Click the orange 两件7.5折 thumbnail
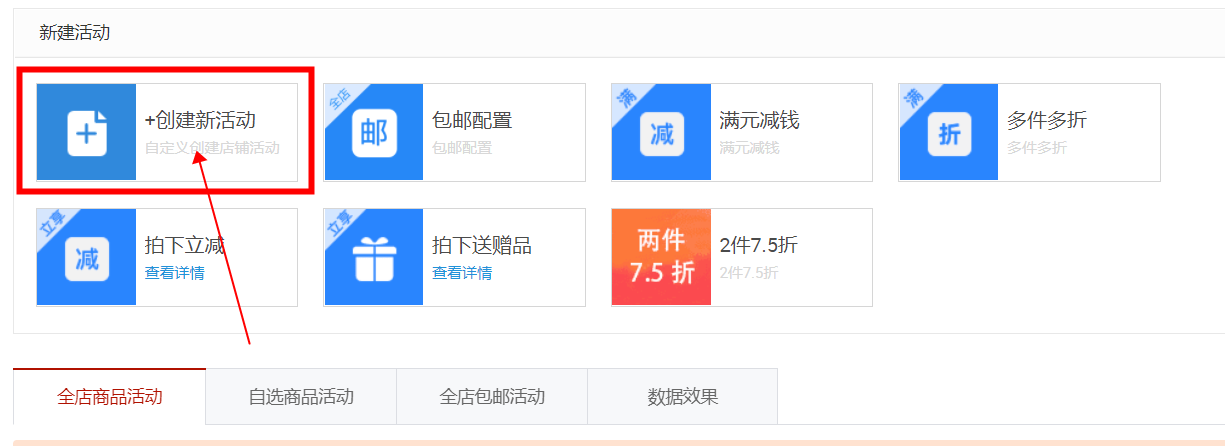This screenshot has height=446, width=1225. [x=661, y=257]
